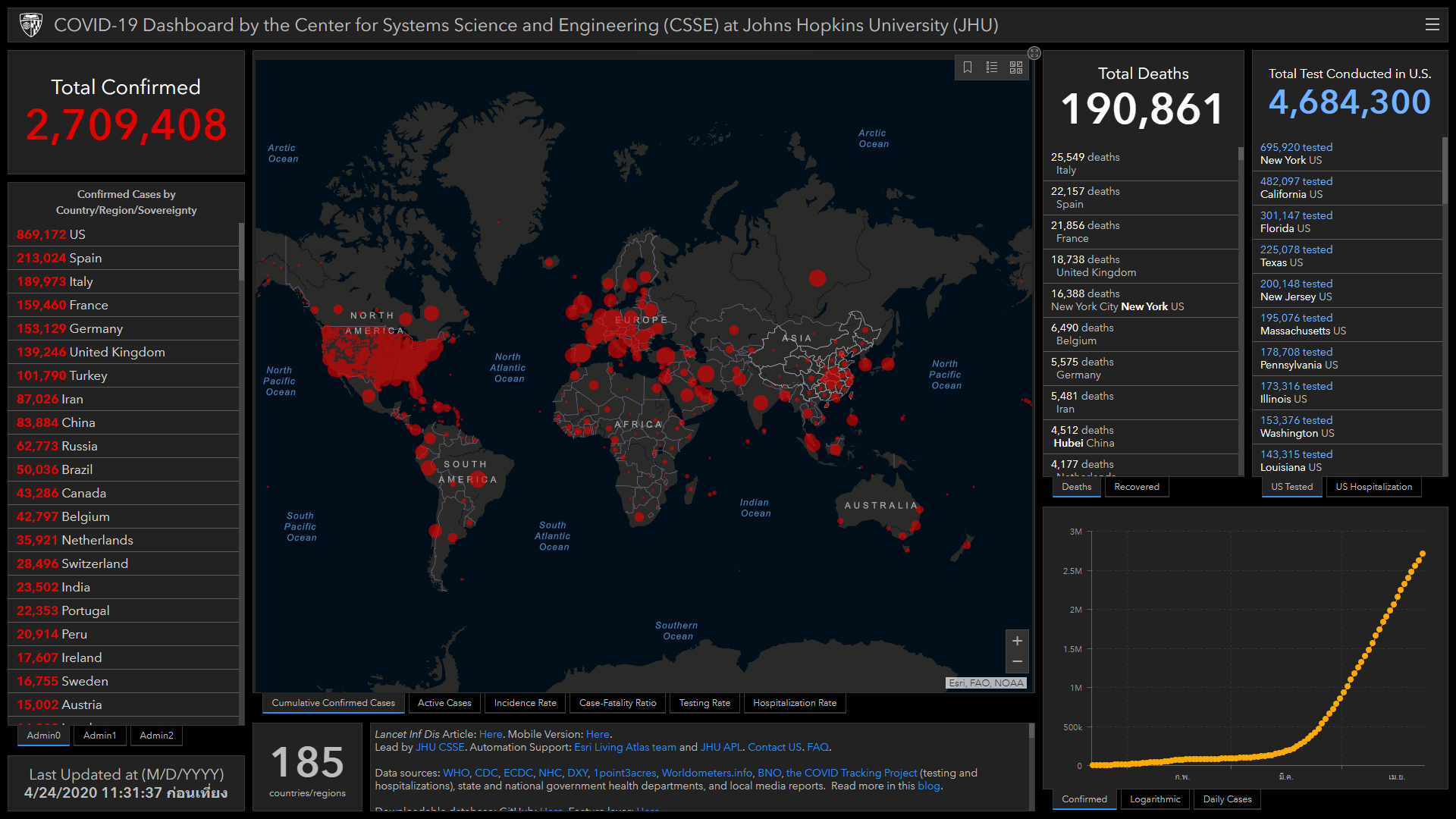The height and width of the screenshot is (819, 1456).
Task: Click the Johns Hopkins shield logo
Action: (x=31, y=25)
